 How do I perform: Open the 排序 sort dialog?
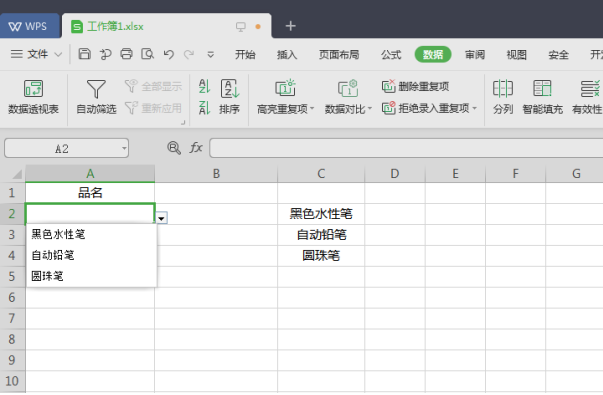pos(230,97)
